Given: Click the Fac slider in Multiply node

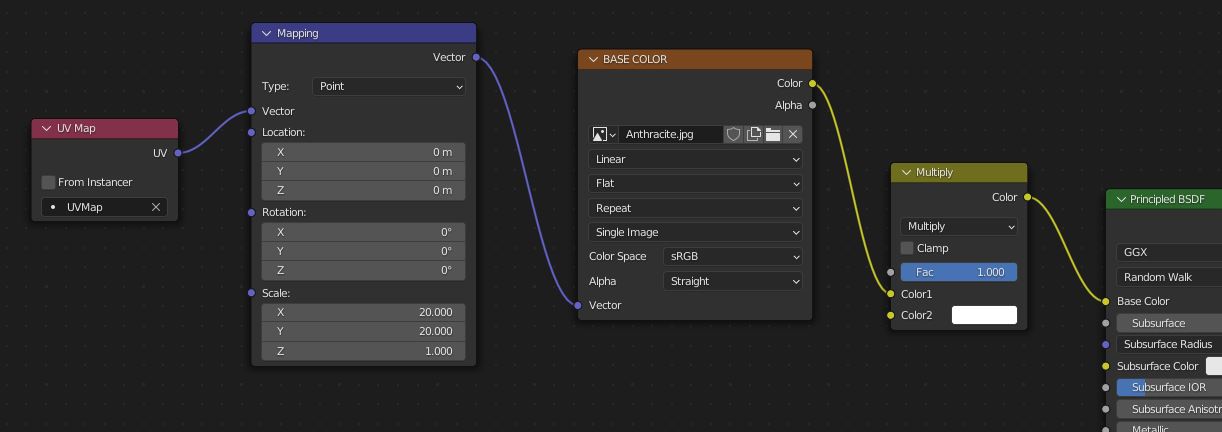Looking at the screenshot, I should 959,272.
